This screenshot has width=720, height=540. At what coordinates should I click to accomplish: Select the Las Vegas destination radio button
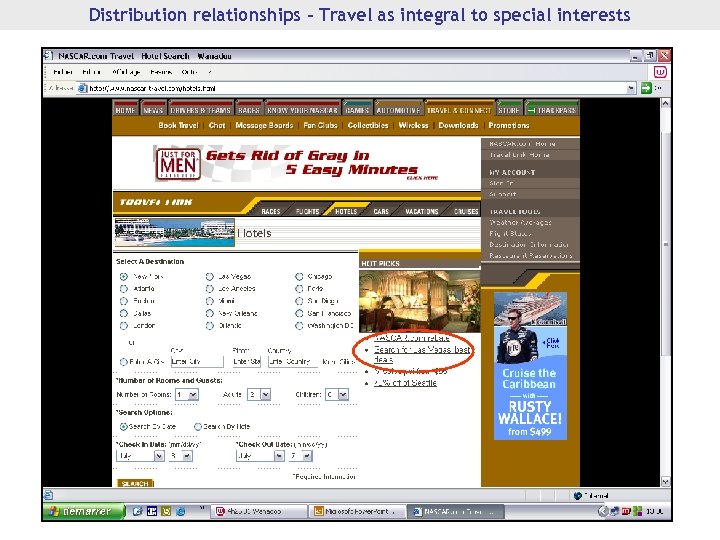point(210,276)
